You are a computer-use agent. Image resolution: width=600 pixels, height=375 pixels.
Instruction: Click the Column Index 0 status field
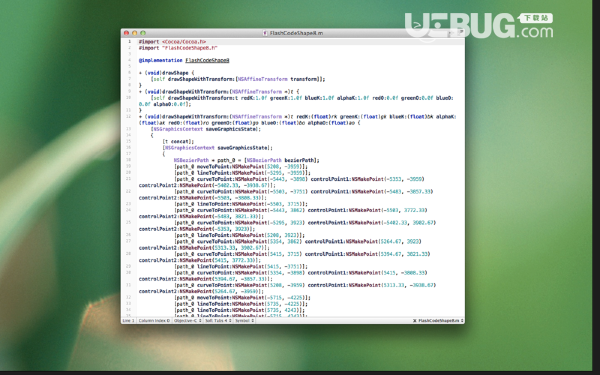click(x=154, y=321)
